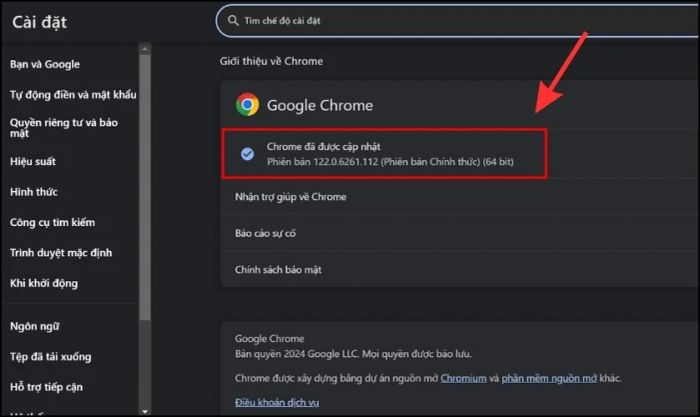The height and width of the screenshot is (417, 700).
Task: Select "Hỗ trợ tiếp cận" in sidebar
Action: (46, 387)
